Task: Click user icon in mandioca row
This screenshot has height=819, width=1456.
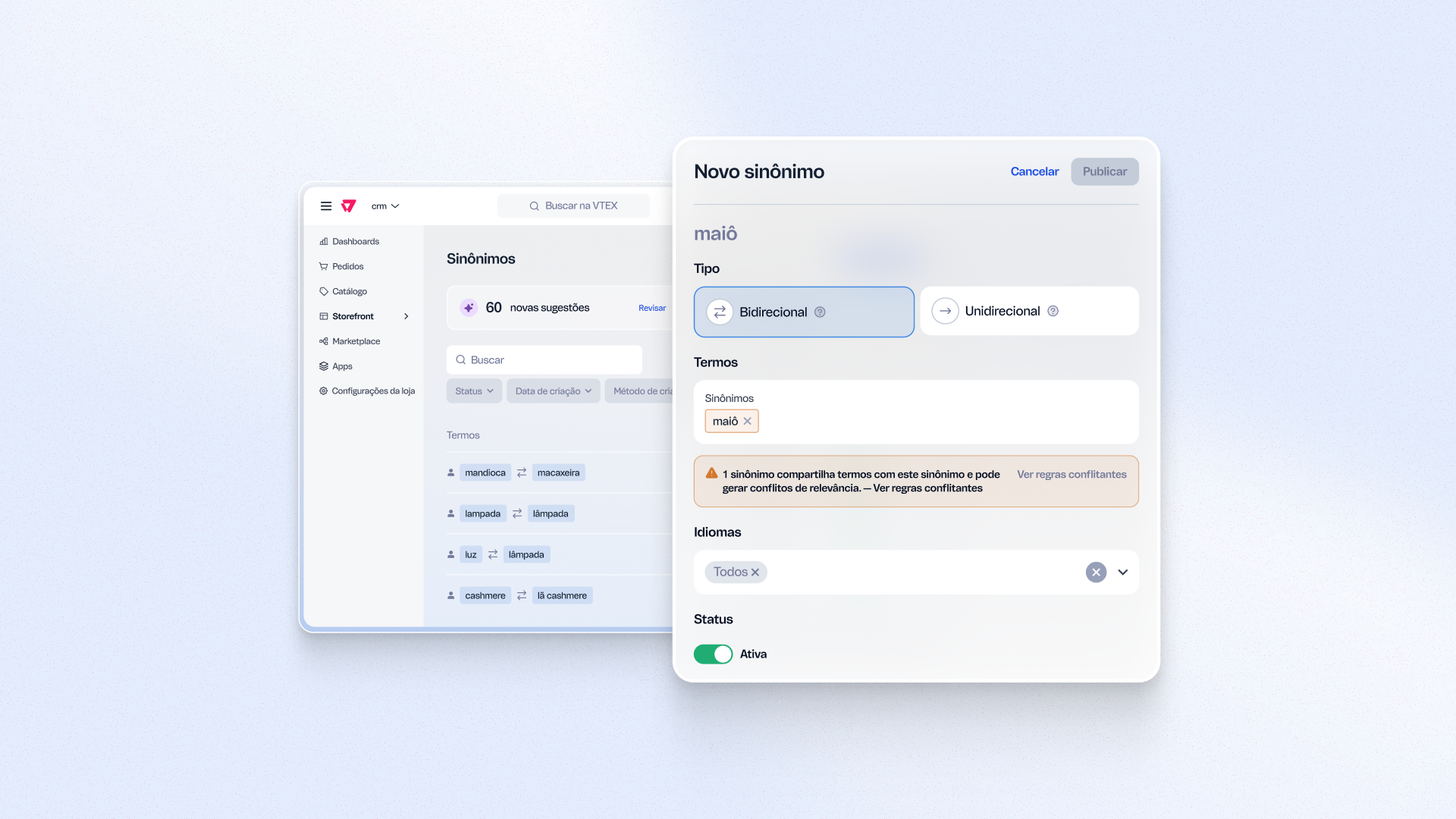Action: tap(451, 473)
